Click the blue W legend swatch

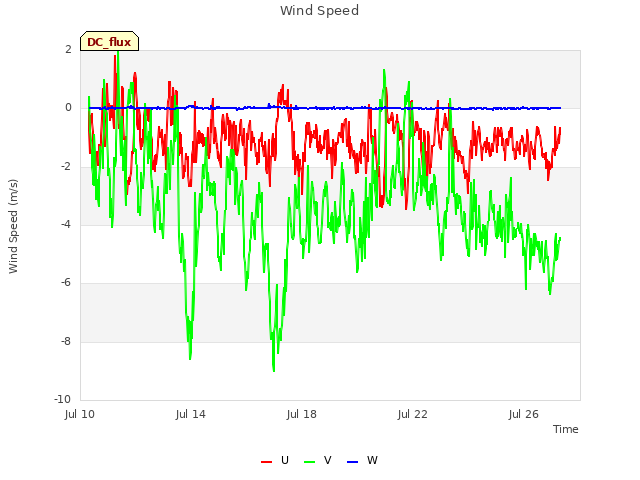(353, 462)
